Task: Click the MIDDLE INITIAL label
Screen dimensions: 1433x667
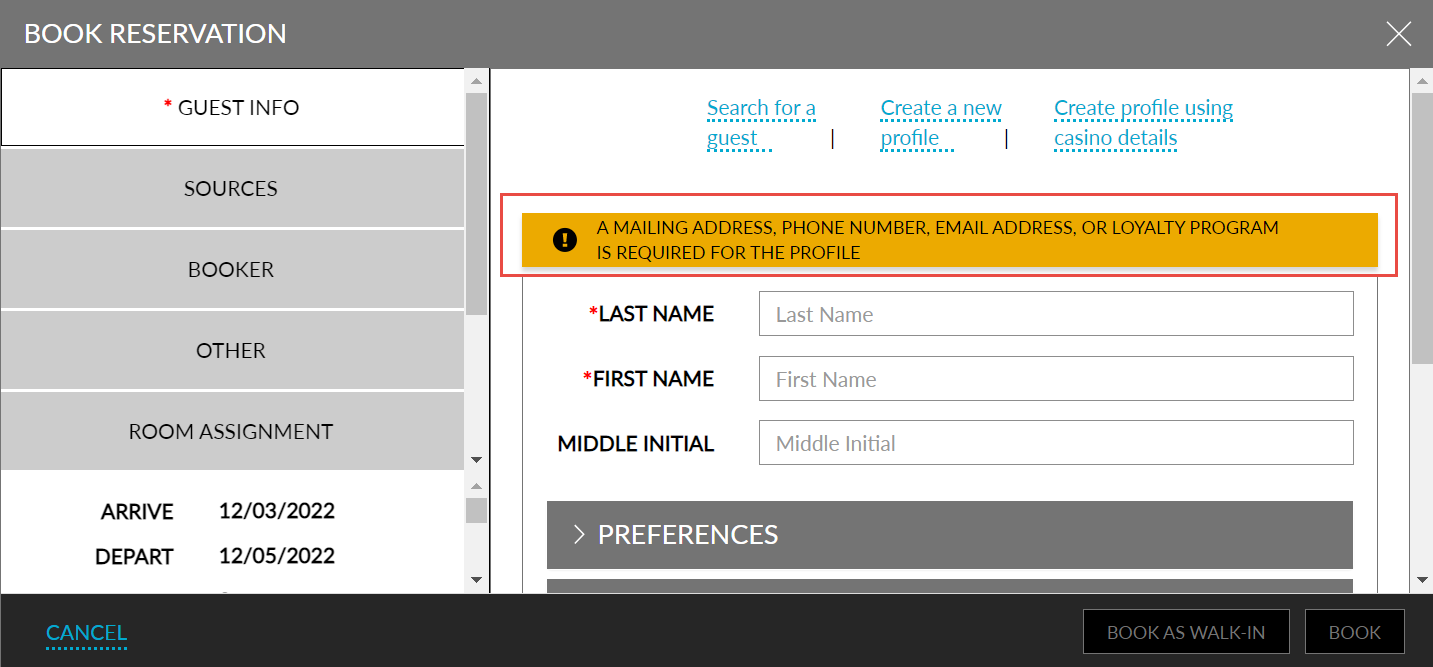Action: 636,444
